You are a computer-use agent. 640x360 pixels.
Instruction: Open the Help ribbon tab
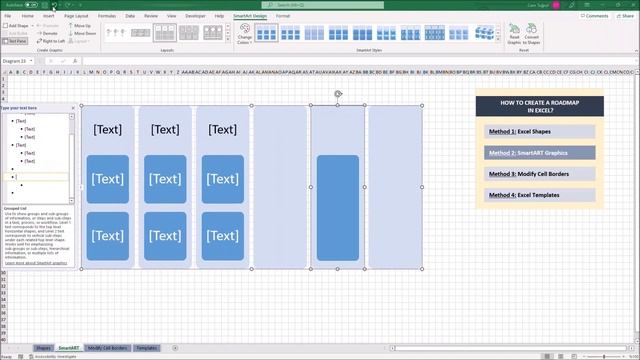point(219,16)
